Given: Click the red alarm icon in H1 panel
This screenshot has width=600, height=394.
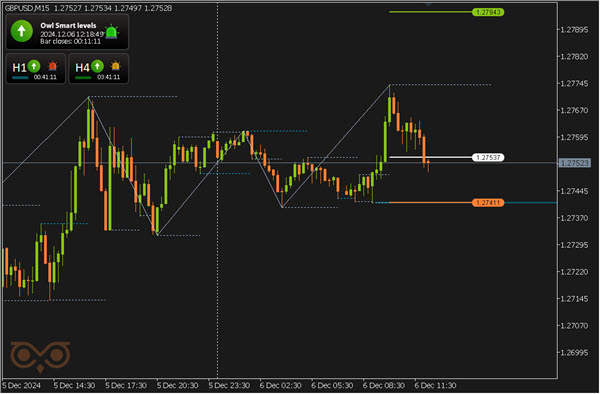Looking at the screenshot, I should [52, 66].
